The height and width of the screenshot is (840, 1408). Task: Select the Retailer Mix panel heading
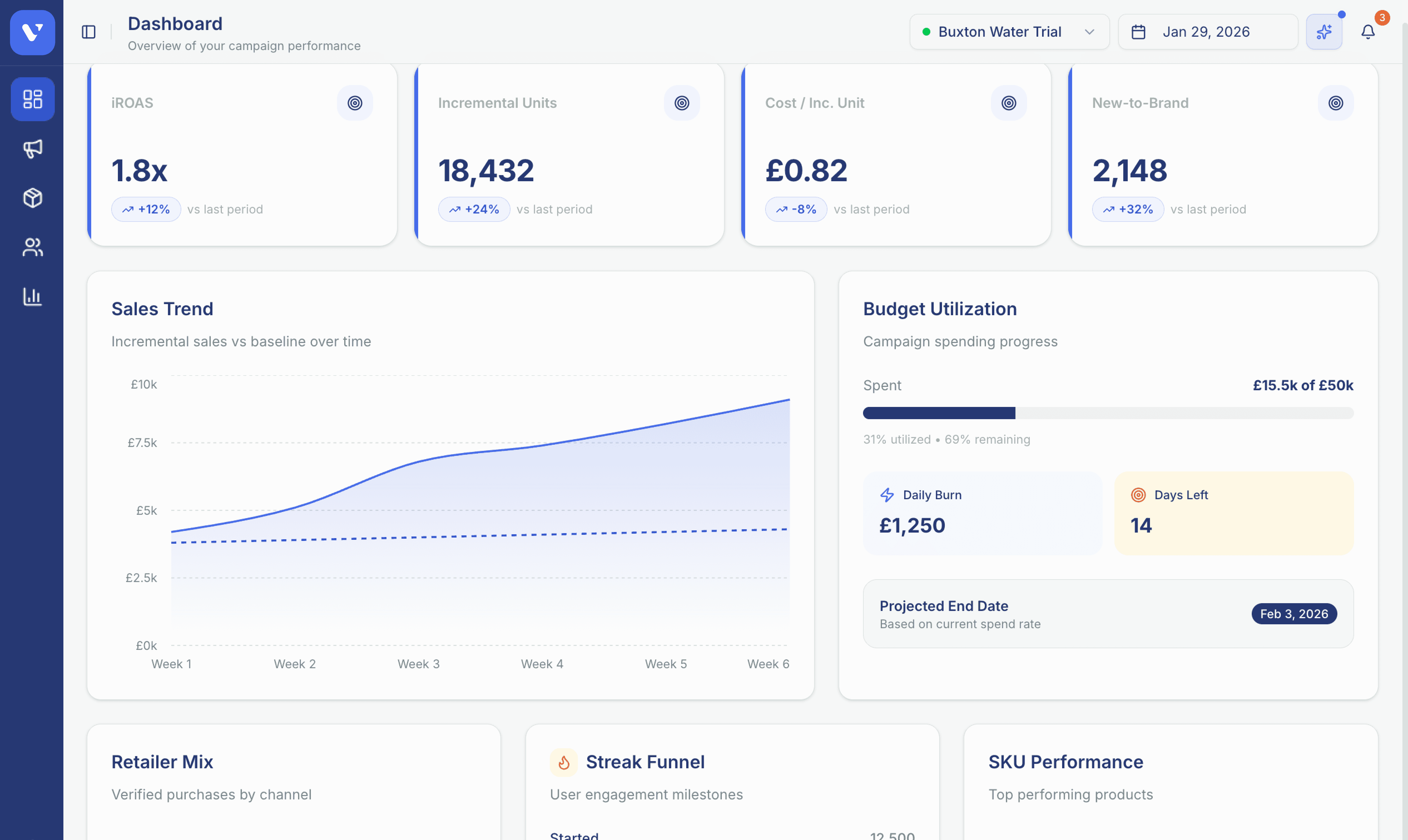(162, 762)
